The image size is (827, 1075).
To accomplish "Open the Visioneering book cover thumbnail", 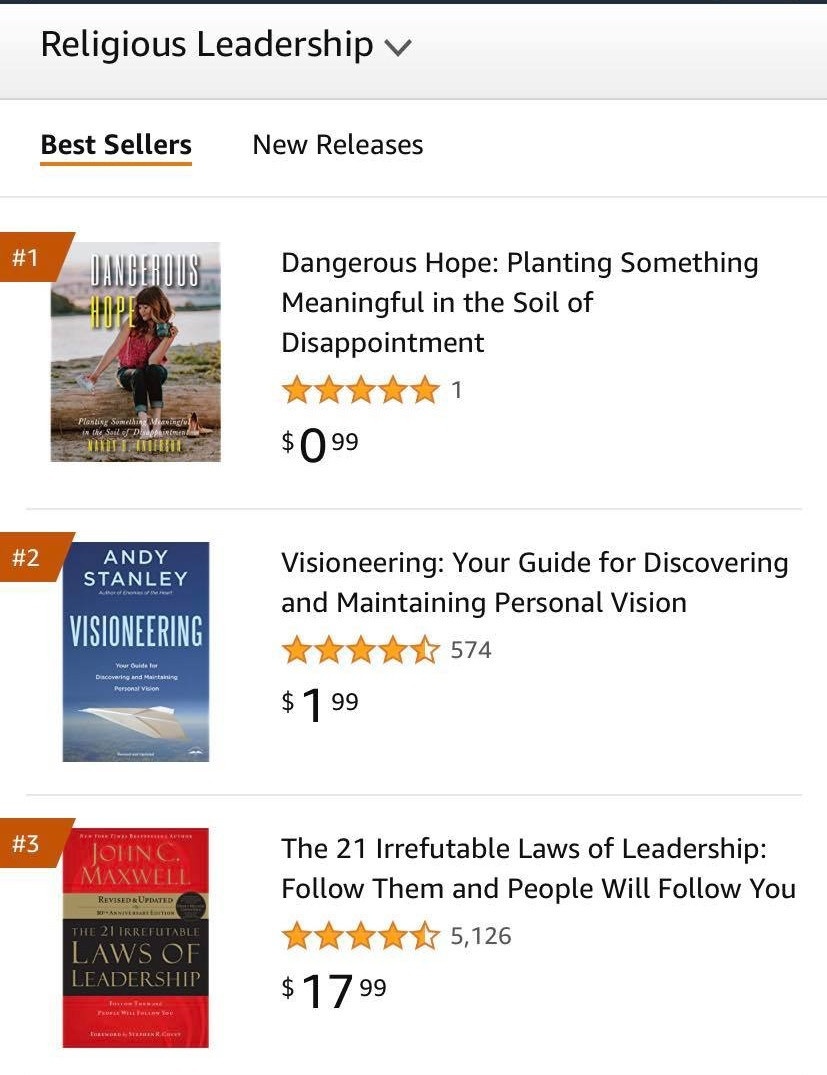I will 135,651.
